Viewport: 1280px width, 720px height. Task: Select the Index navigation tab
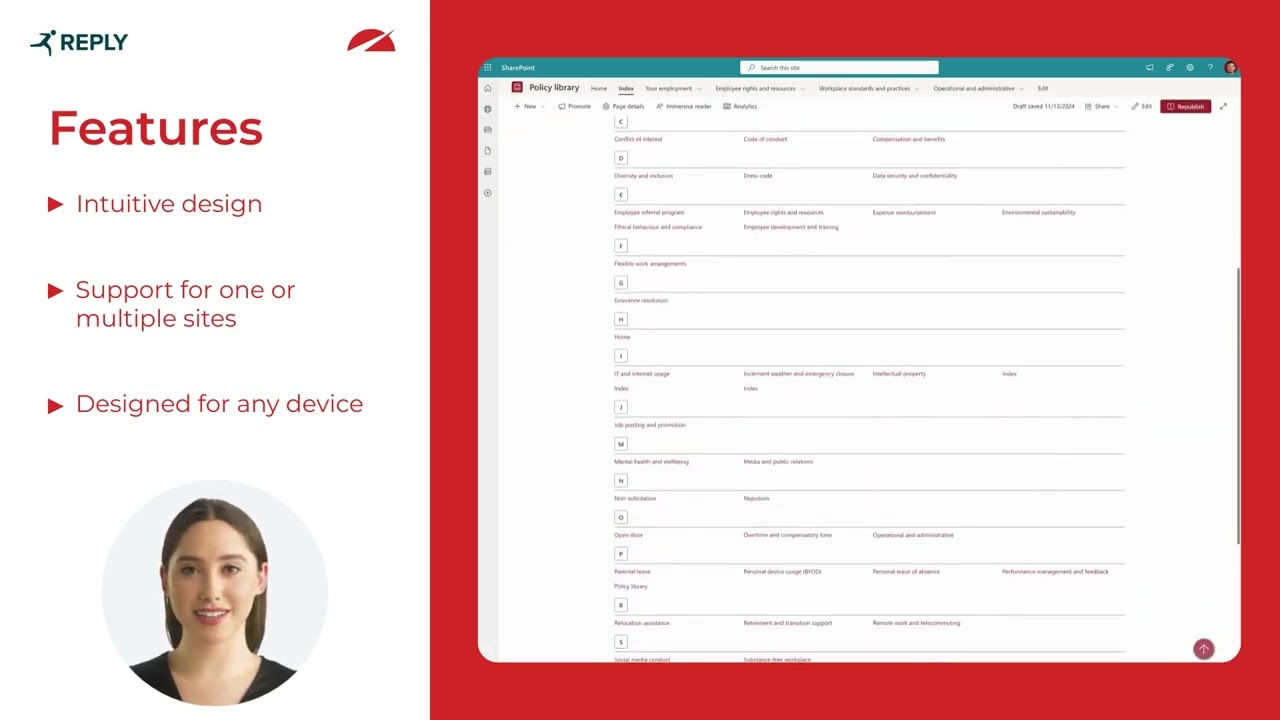(626, 88)
